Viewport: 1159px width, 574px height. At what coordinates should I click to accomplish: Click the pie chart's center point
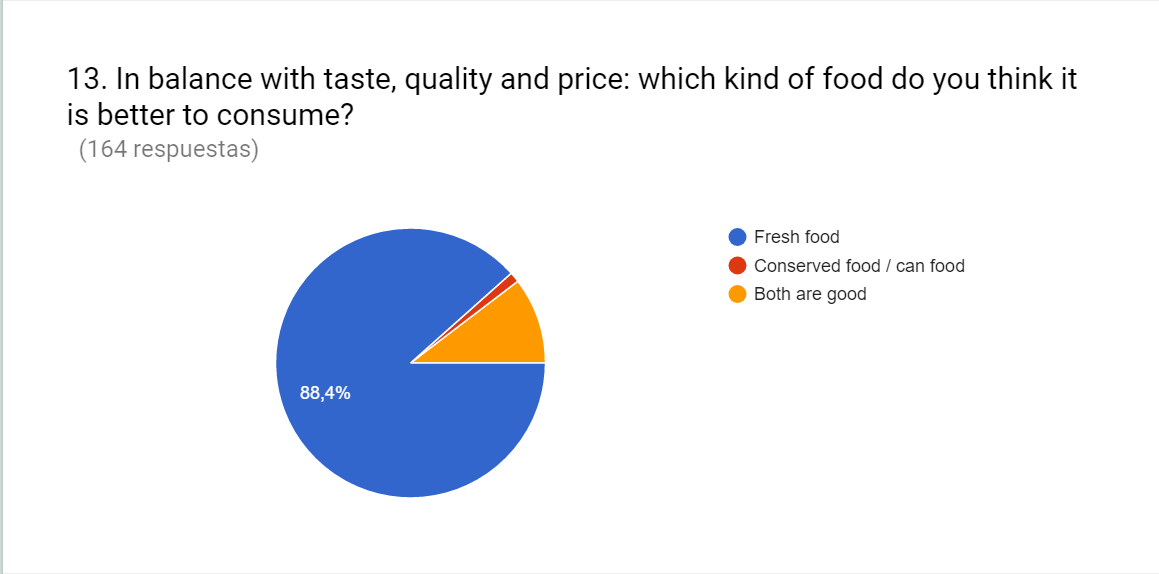[x=411, y=363]
